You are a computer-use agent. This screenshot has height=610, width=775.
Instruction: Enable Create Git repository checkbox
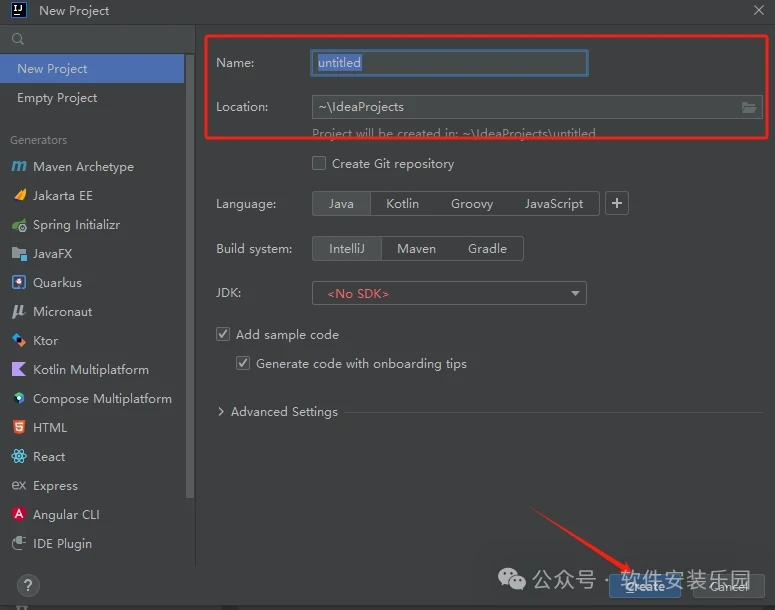[319, 163]
